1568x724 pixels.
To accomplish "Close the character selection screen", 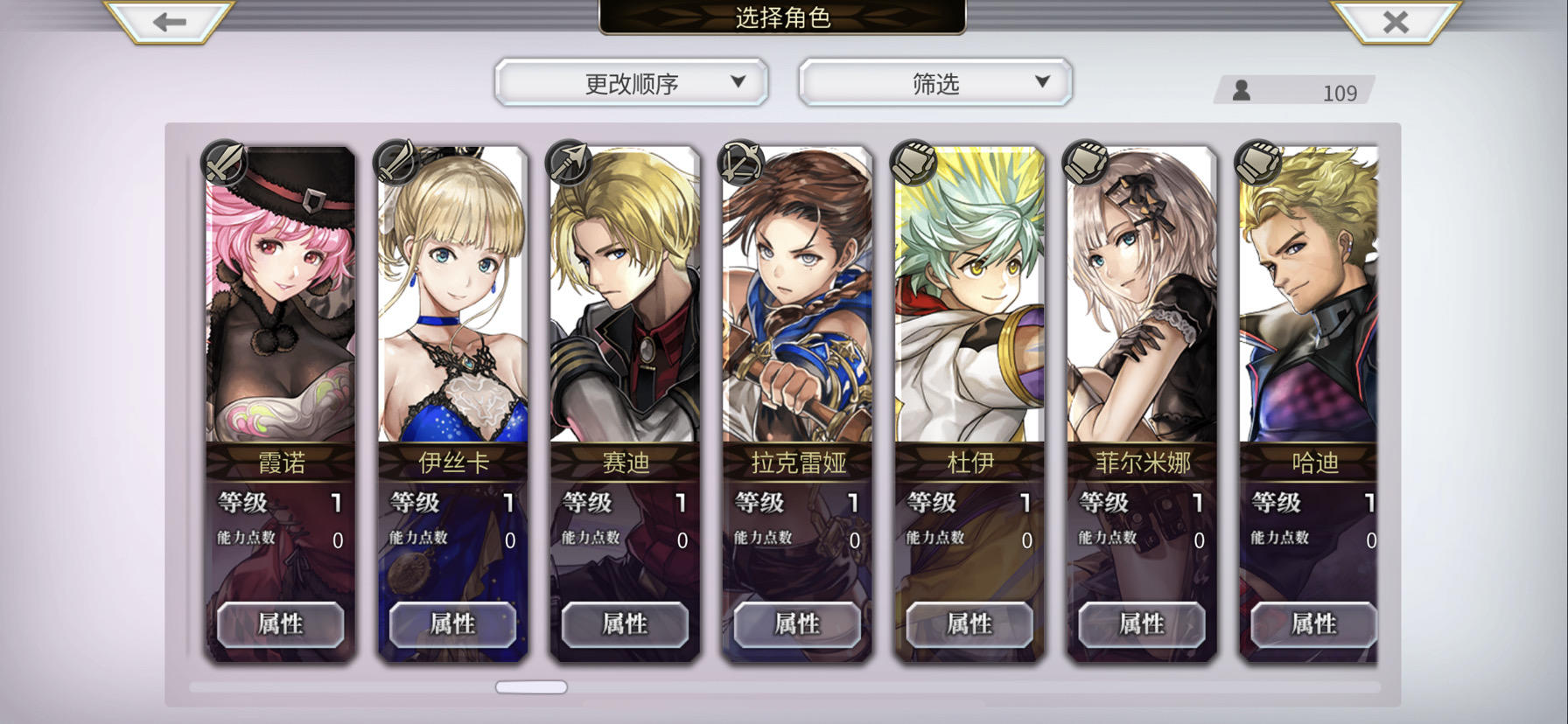I will click(x=1396, y=22).
